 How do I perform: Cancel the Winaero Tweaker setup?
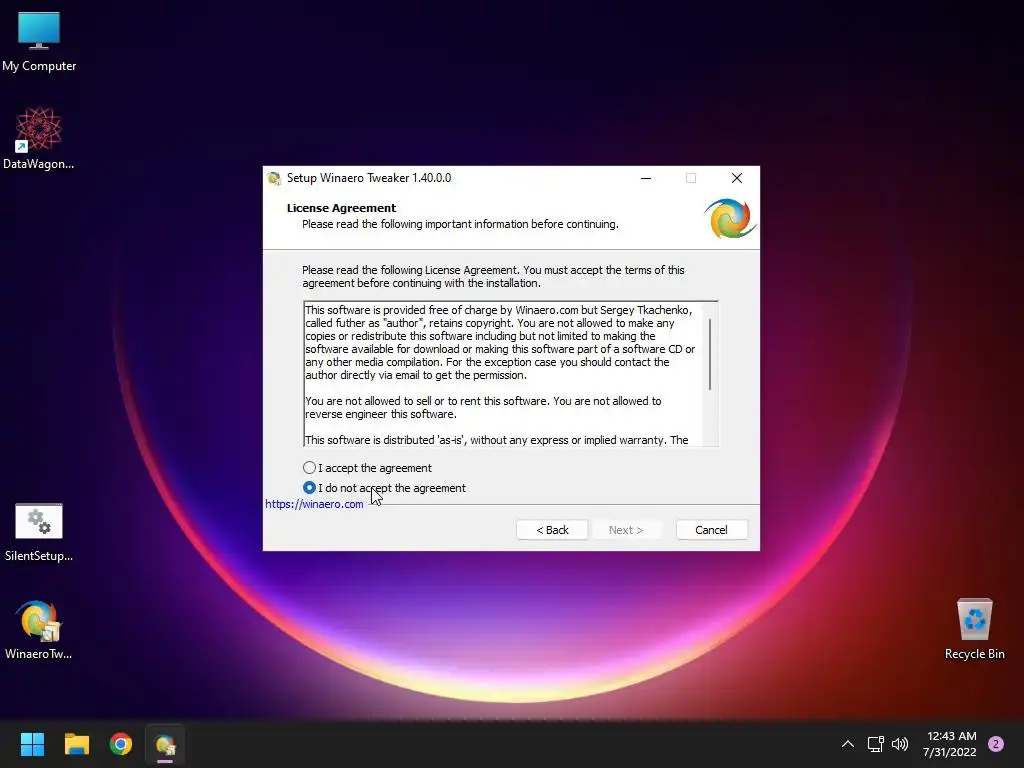click(x=711, y=530)
